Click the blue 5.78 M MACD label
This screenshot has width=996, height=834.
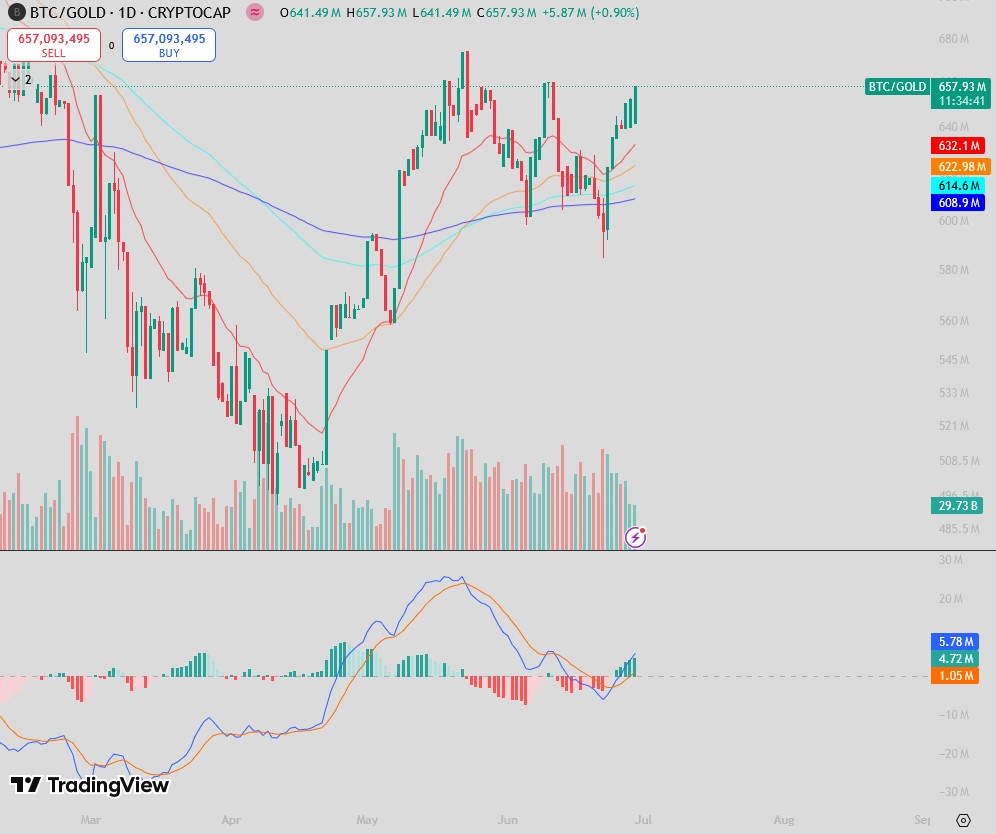tap(955, 642)
